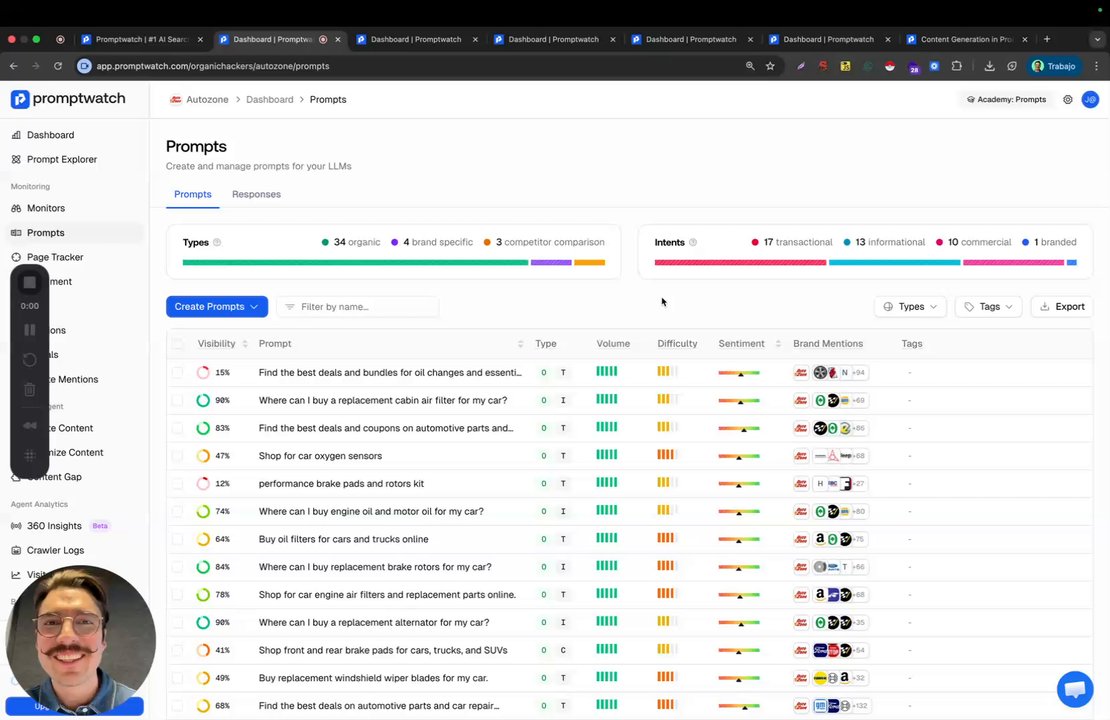
Task: Switch to first Promptwatch AI Search tab
Action: pyautogui.click(x=141, y=39)
